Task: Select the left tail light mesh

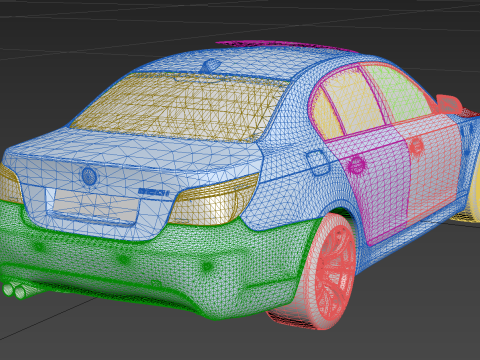Action: [x=10, y=185]
